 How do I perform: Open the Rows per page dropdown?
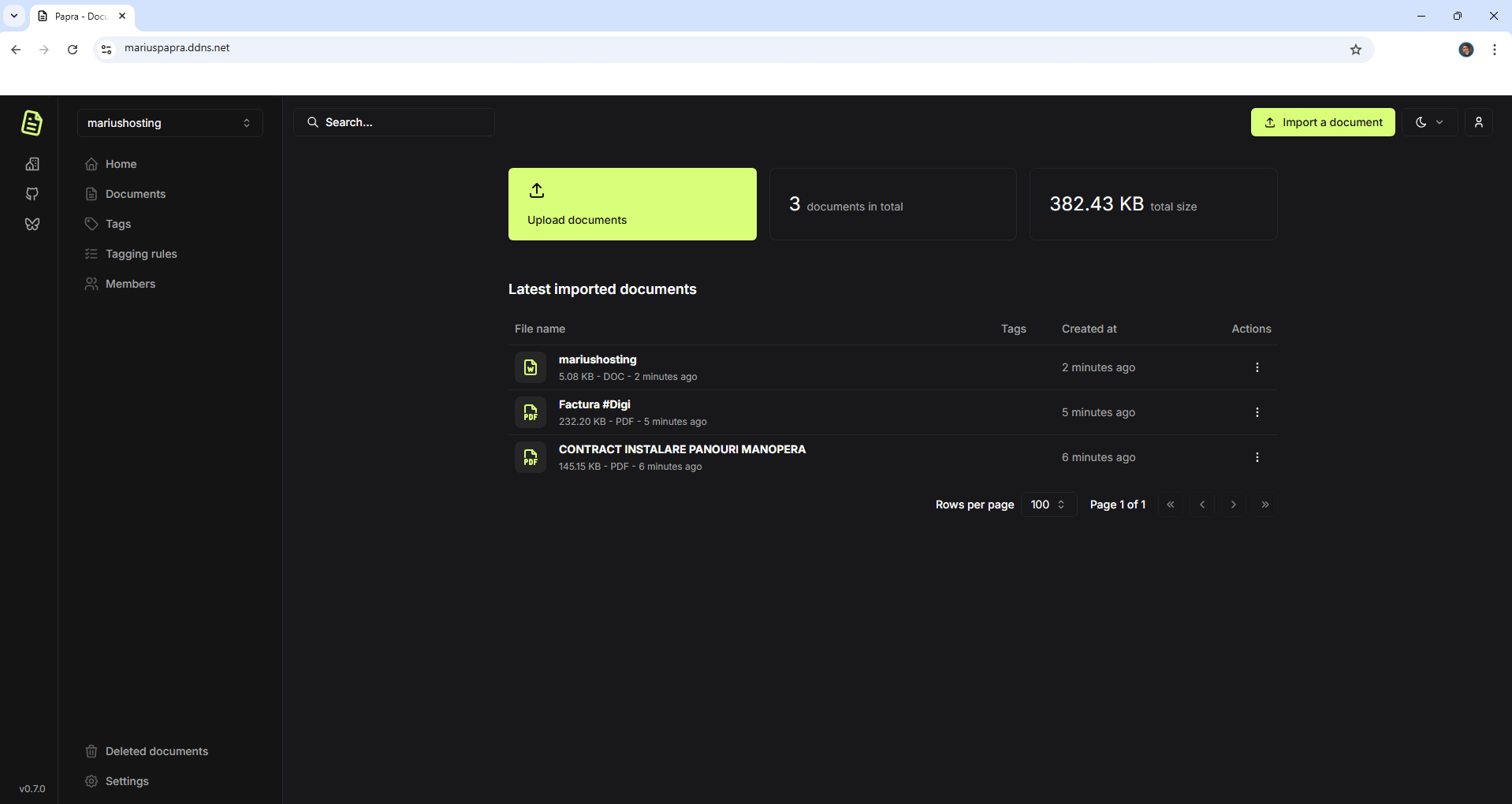1048,504
